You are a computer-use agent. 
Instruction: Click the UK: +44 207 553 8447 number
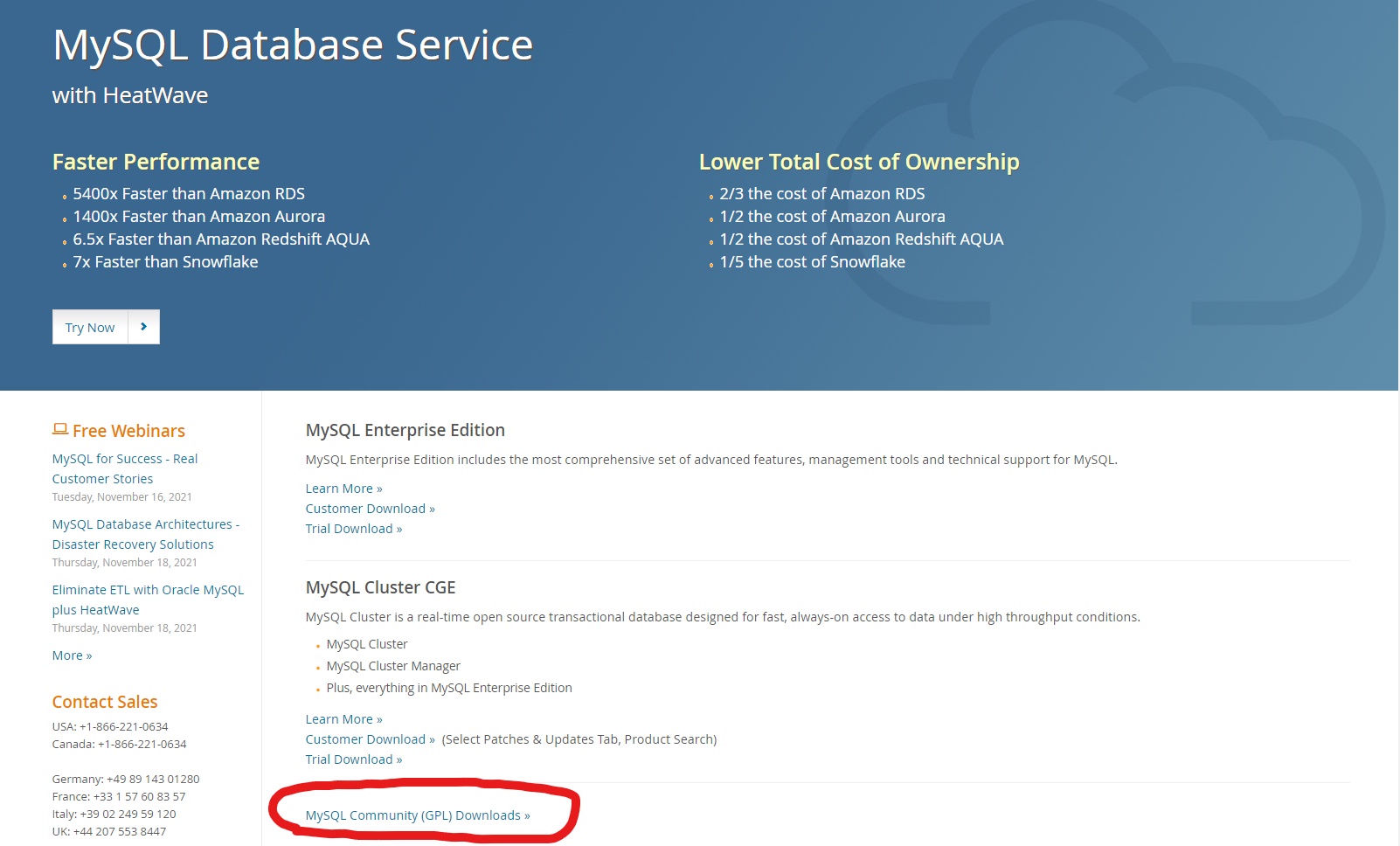[x=109, y=831]
